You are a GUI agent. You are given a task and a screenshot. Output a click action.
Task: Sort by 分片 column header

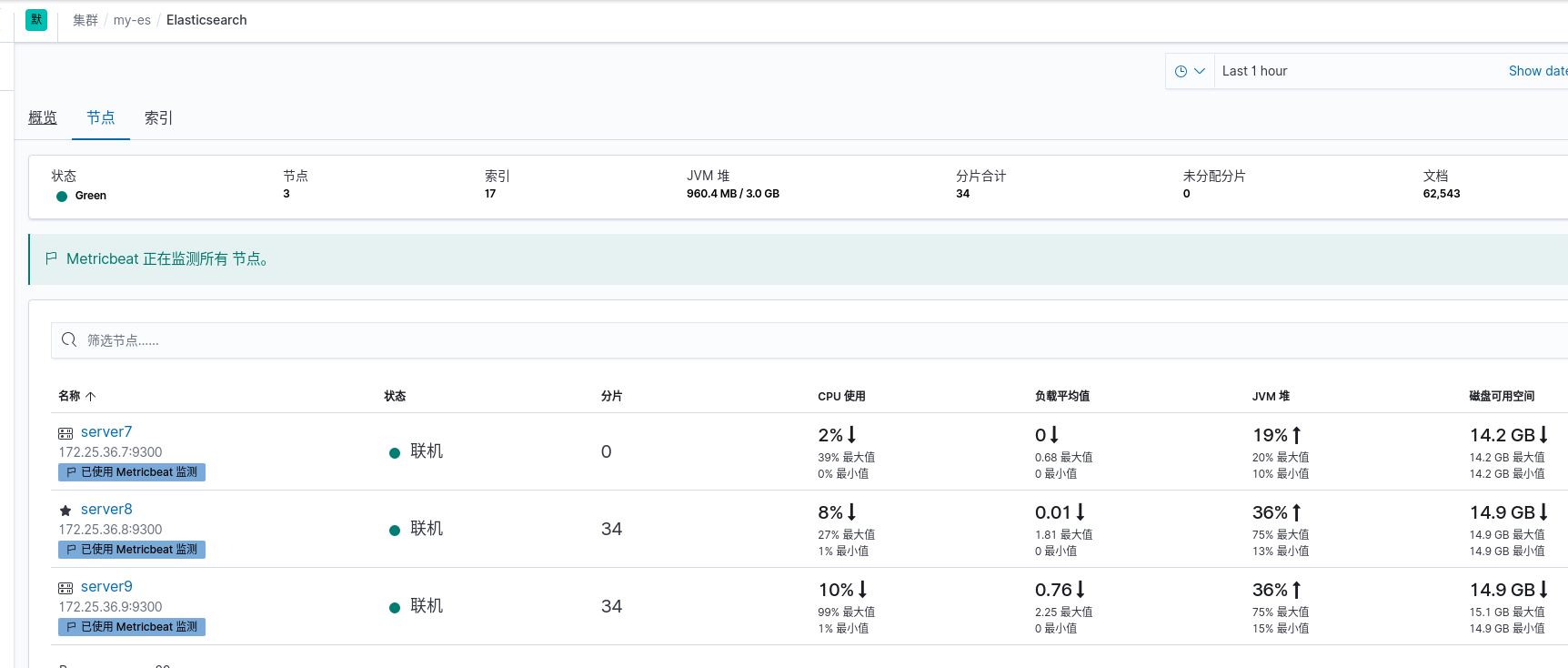tap(612, 396)
